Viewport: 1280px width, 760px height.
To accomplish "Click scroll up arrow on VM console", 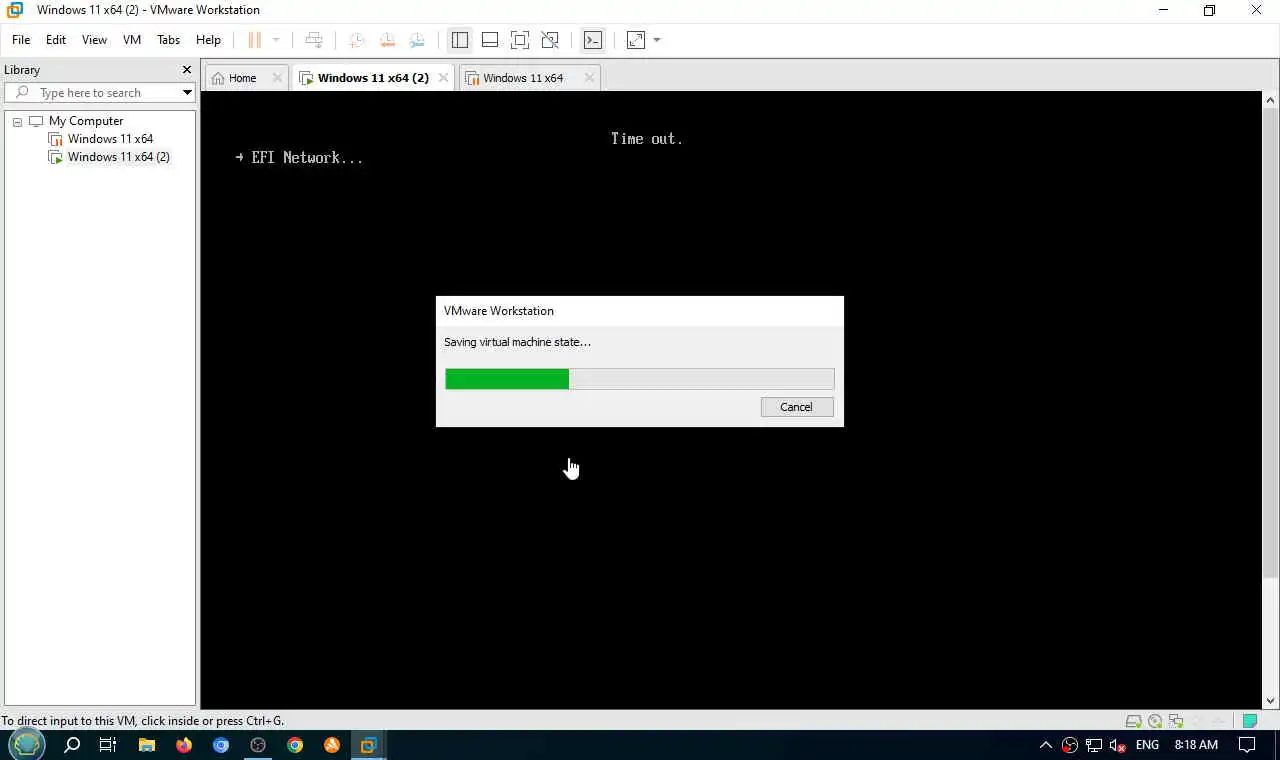I will click(1271, 100).
